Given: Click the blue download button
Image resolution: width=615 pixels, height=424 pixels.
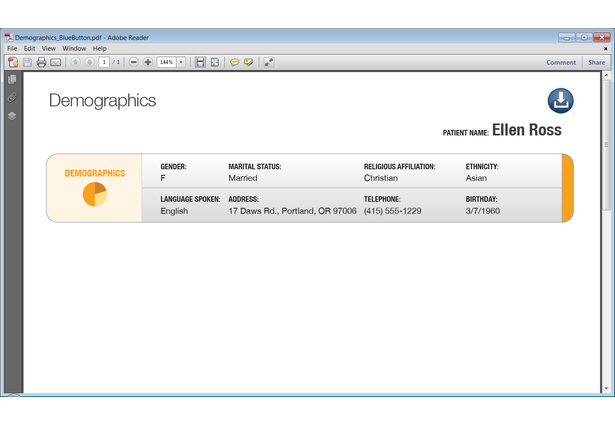Looking at the screenshot, I should (560, 101).
